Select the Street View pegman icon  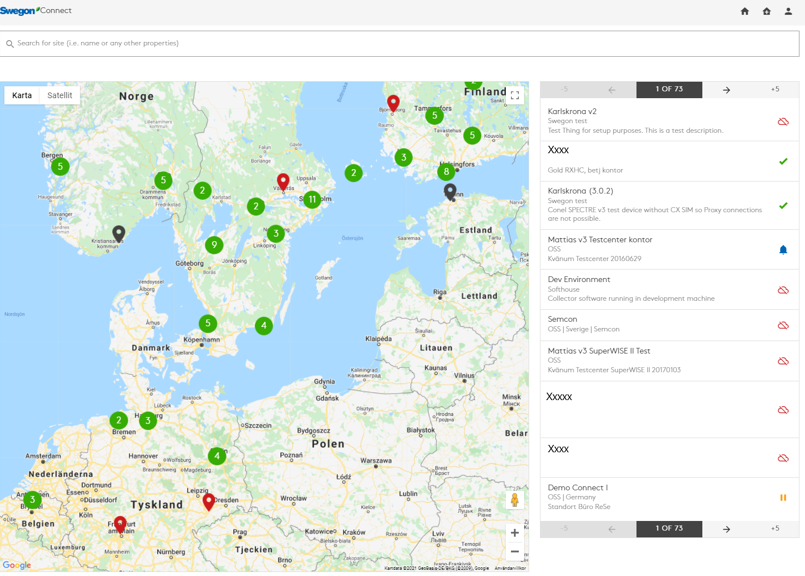tap(514, 500)
